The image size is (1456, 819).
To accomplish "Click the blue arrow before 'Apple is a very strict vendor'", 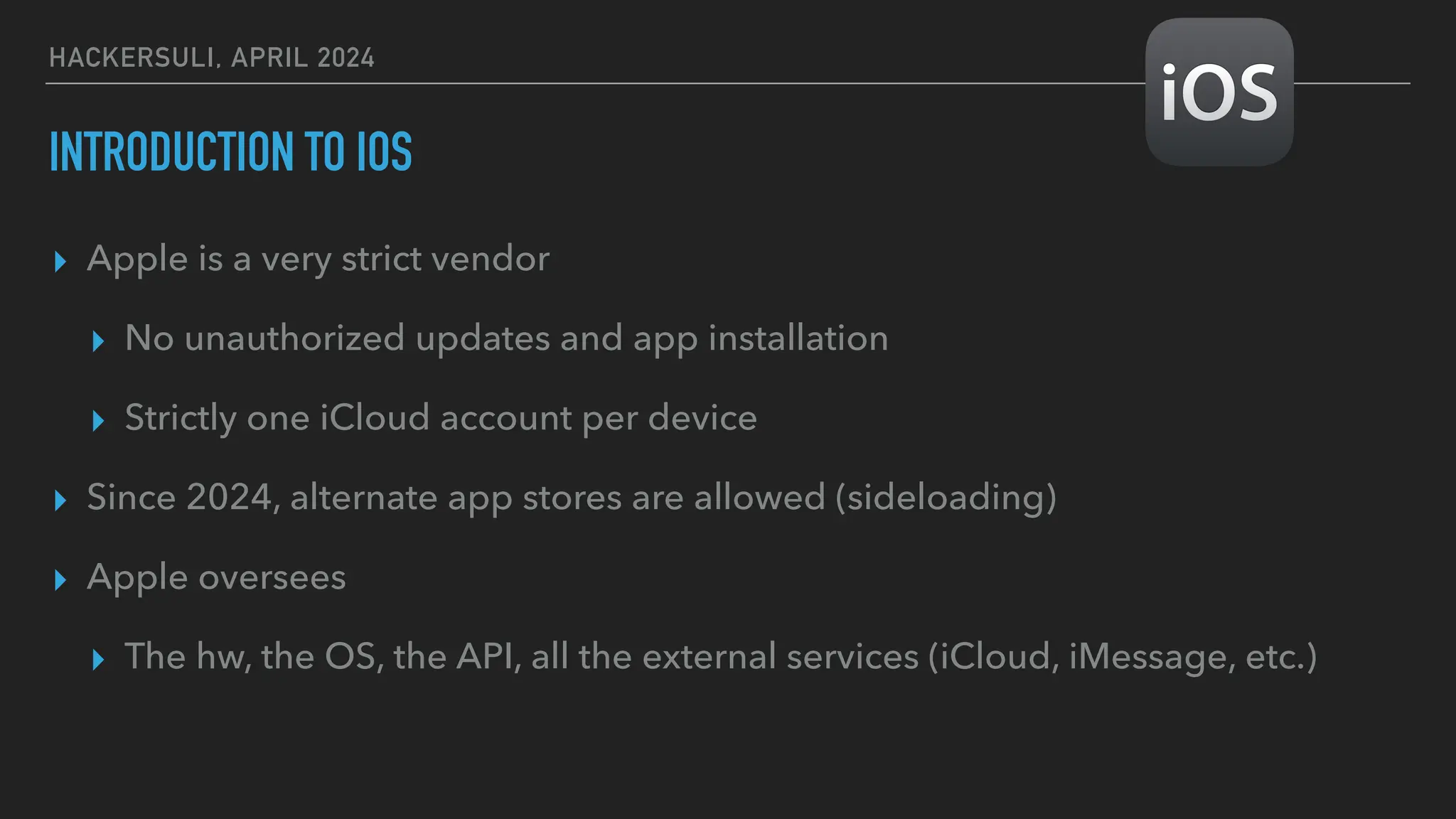I will pyautogui.click(x=60, y=262).
